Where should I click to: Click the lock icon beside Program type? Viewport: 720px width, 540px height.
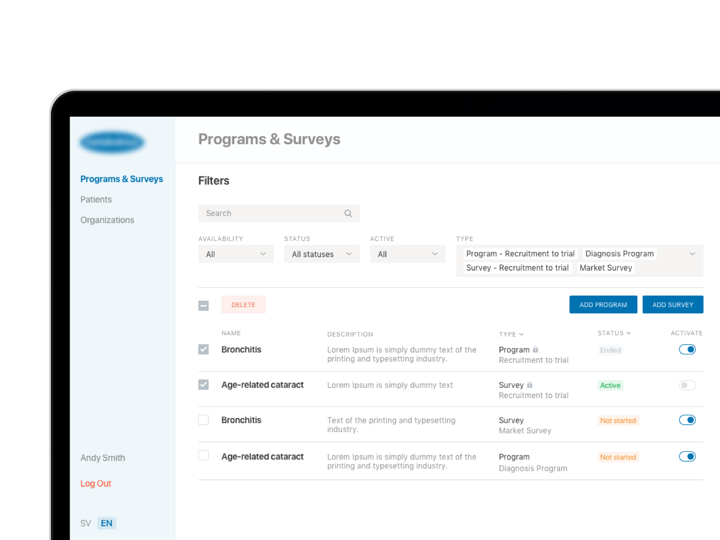pyautogui.click(x=535, y=350)
